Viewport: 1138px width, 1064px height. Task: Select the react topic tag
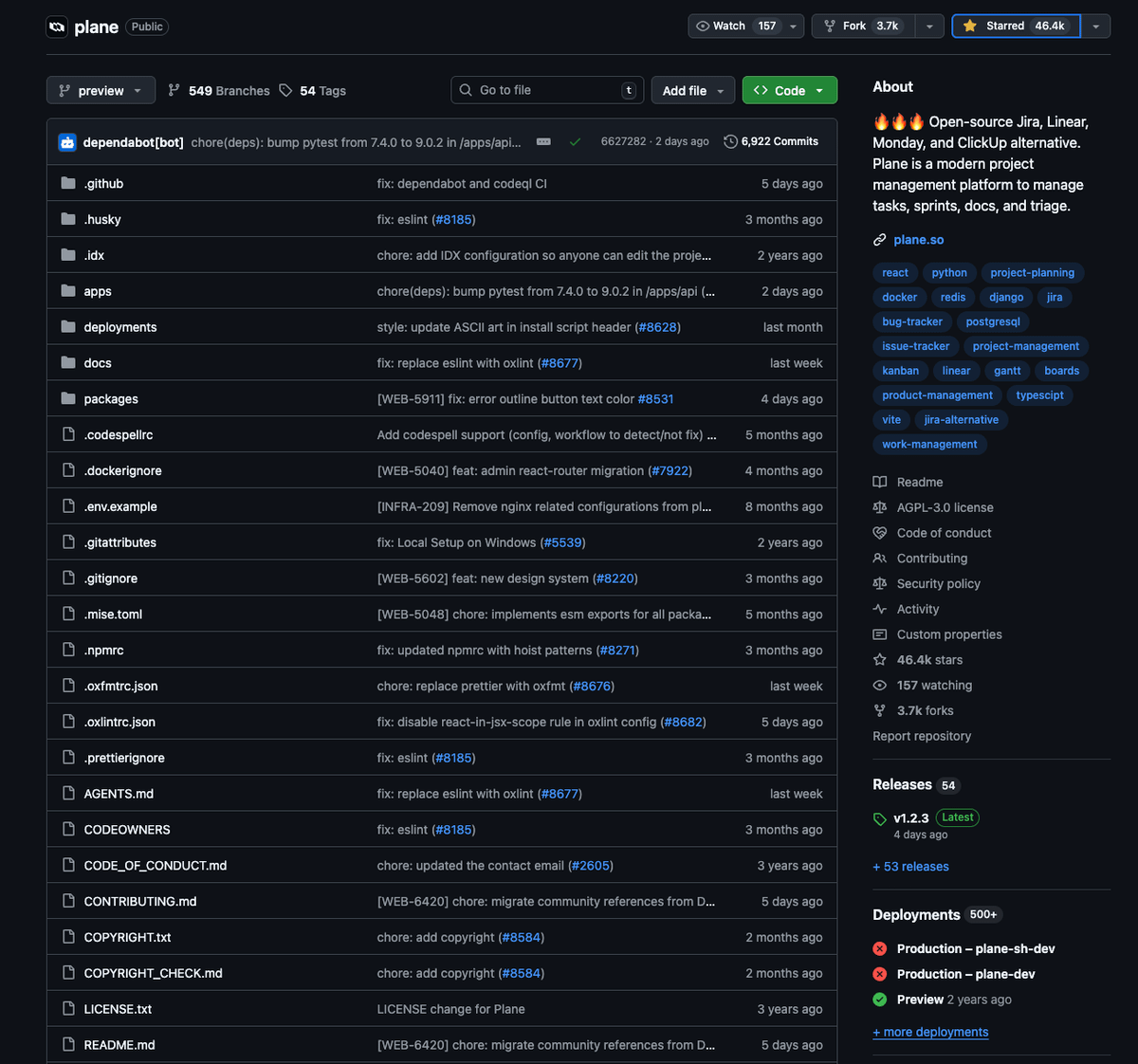(895, 272)
